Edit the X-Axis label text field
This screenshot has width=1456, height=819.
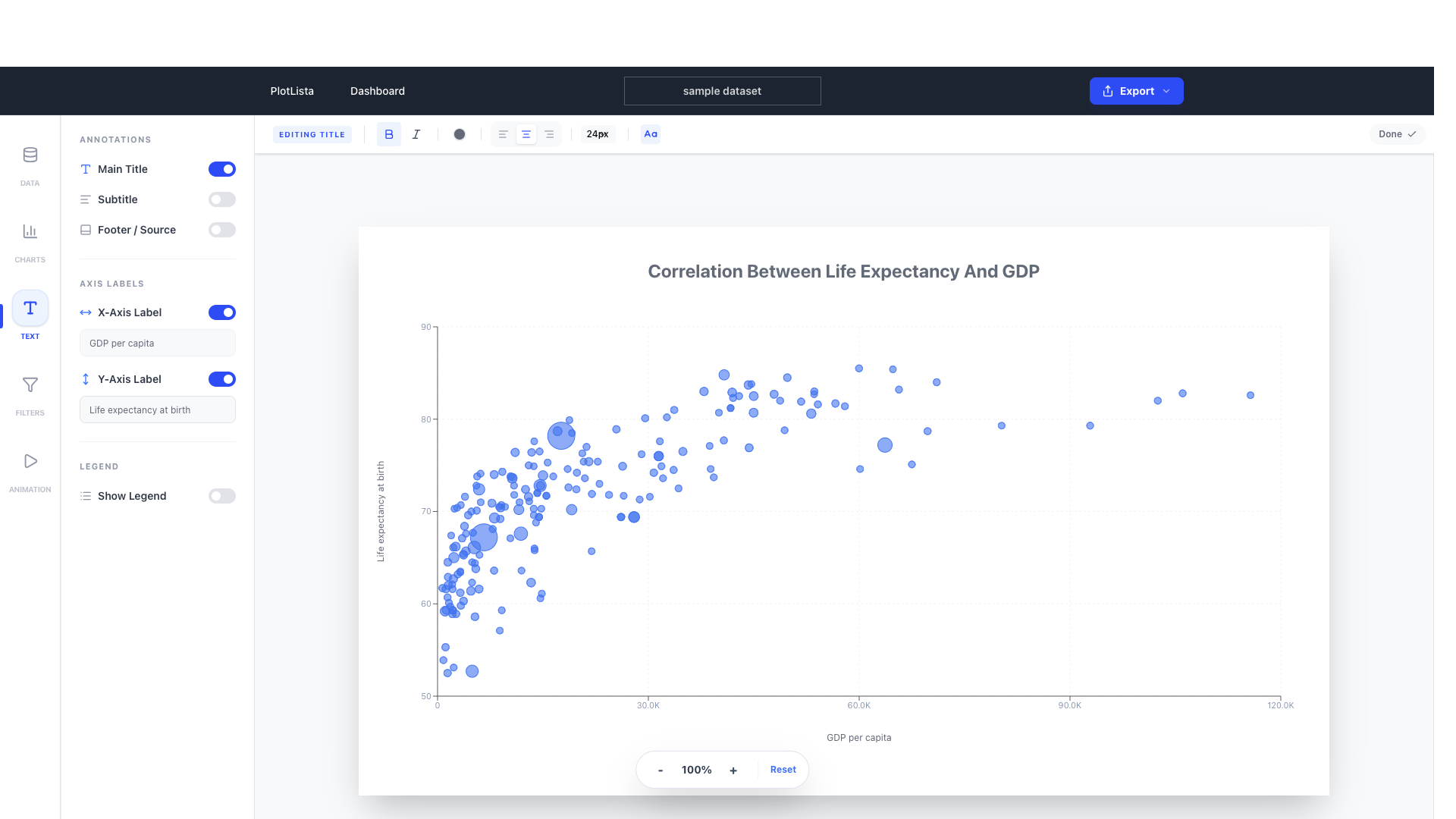(x=157, y=343)
